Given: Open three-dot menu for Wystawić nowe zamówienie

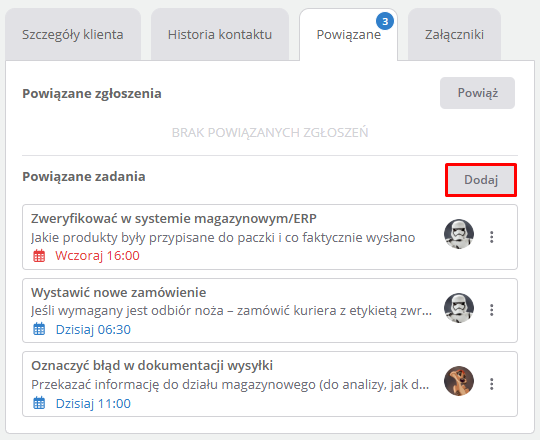Looking at the screenshot, I should tap(492, 310).
